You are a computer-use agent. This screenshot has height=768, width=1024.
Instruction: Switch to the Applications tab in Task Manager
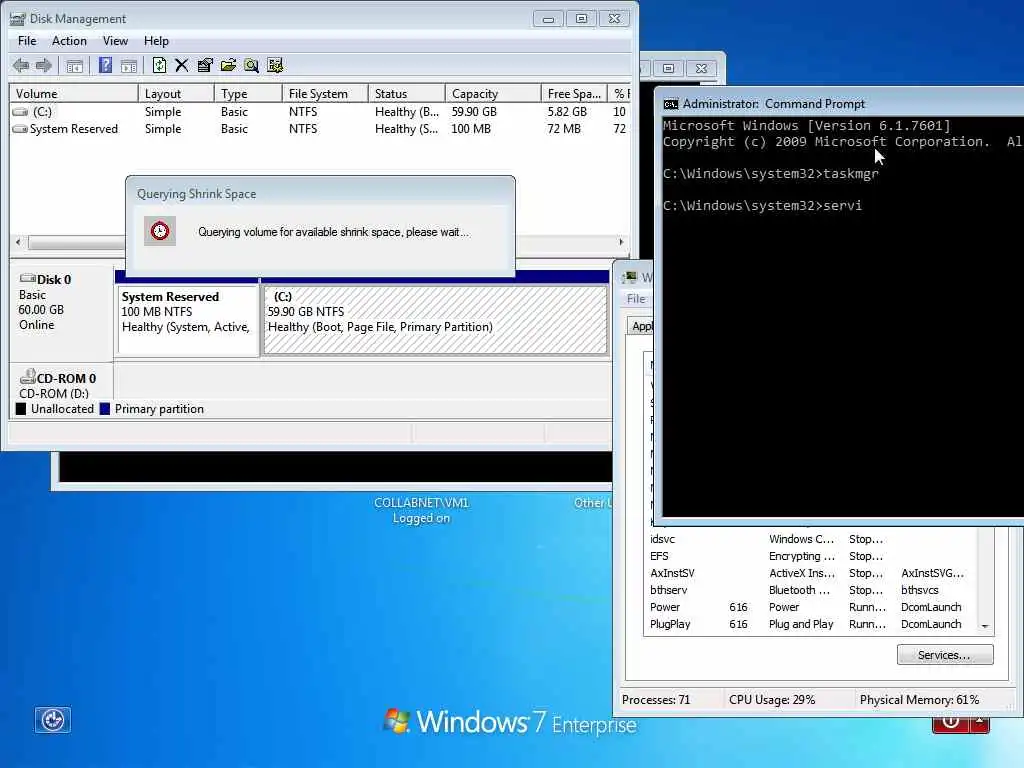(641, 326)
